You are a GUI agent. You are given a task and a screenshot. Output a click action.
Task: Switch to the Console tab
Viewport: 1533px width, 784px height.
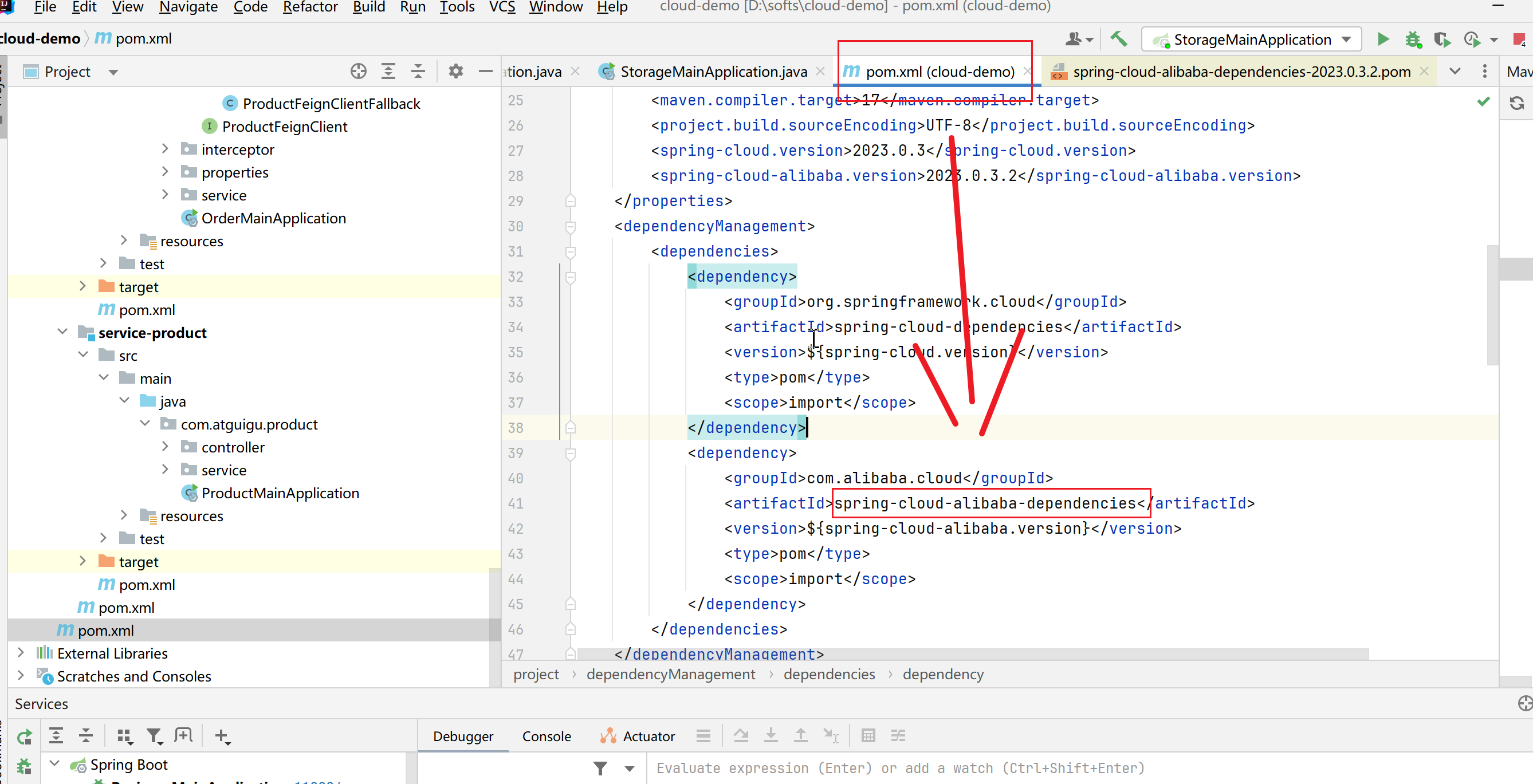[546, 736]
